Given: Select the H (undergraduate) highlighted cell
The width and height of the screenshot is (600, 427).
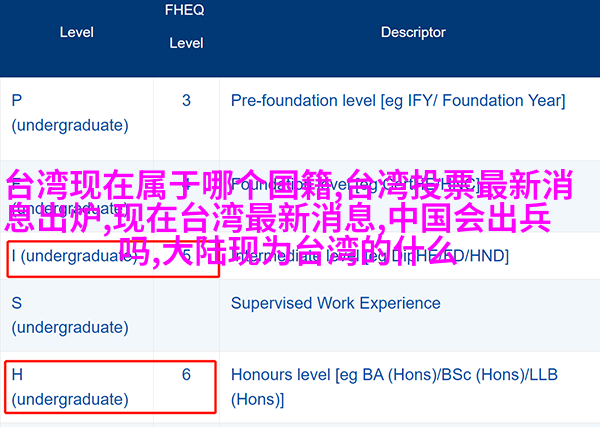Looking at the screenshot, I should [x=111, y=387].
